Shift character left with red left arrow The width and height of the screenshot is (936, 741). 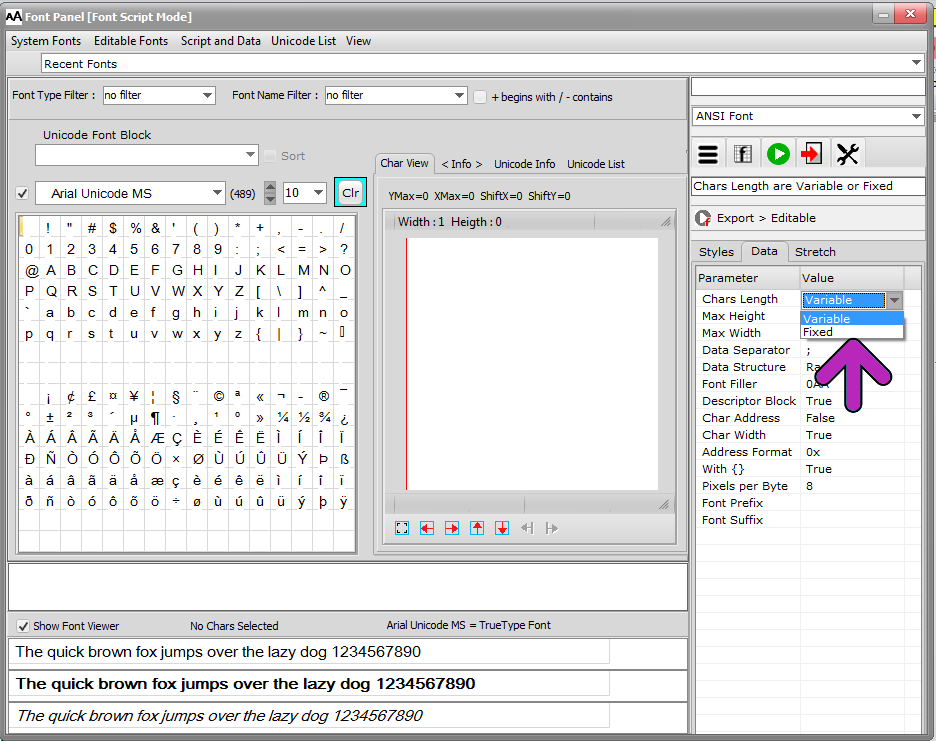[x=427, y=528]
